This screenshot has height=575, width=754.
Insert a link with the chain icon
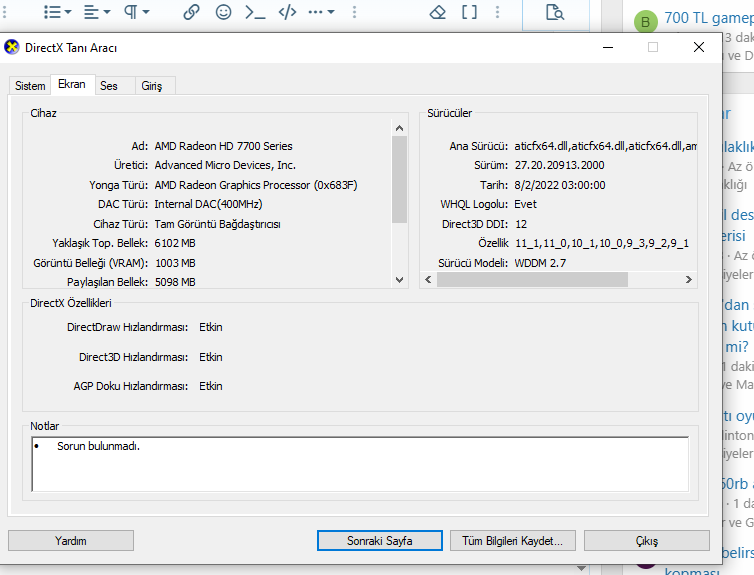(191, 12)
